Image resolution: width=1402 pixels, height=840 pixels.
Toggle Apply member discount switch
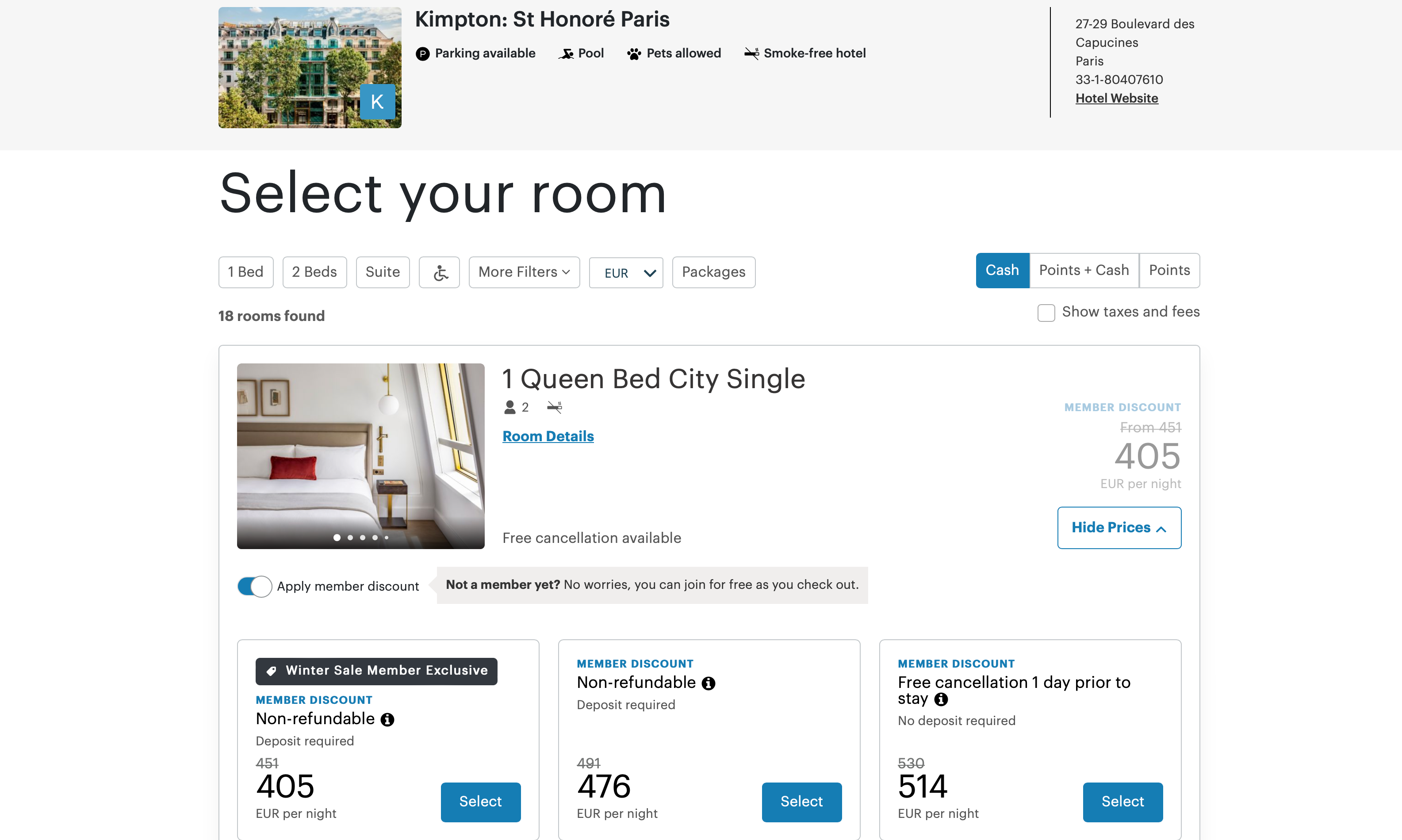tap(254, 586)
